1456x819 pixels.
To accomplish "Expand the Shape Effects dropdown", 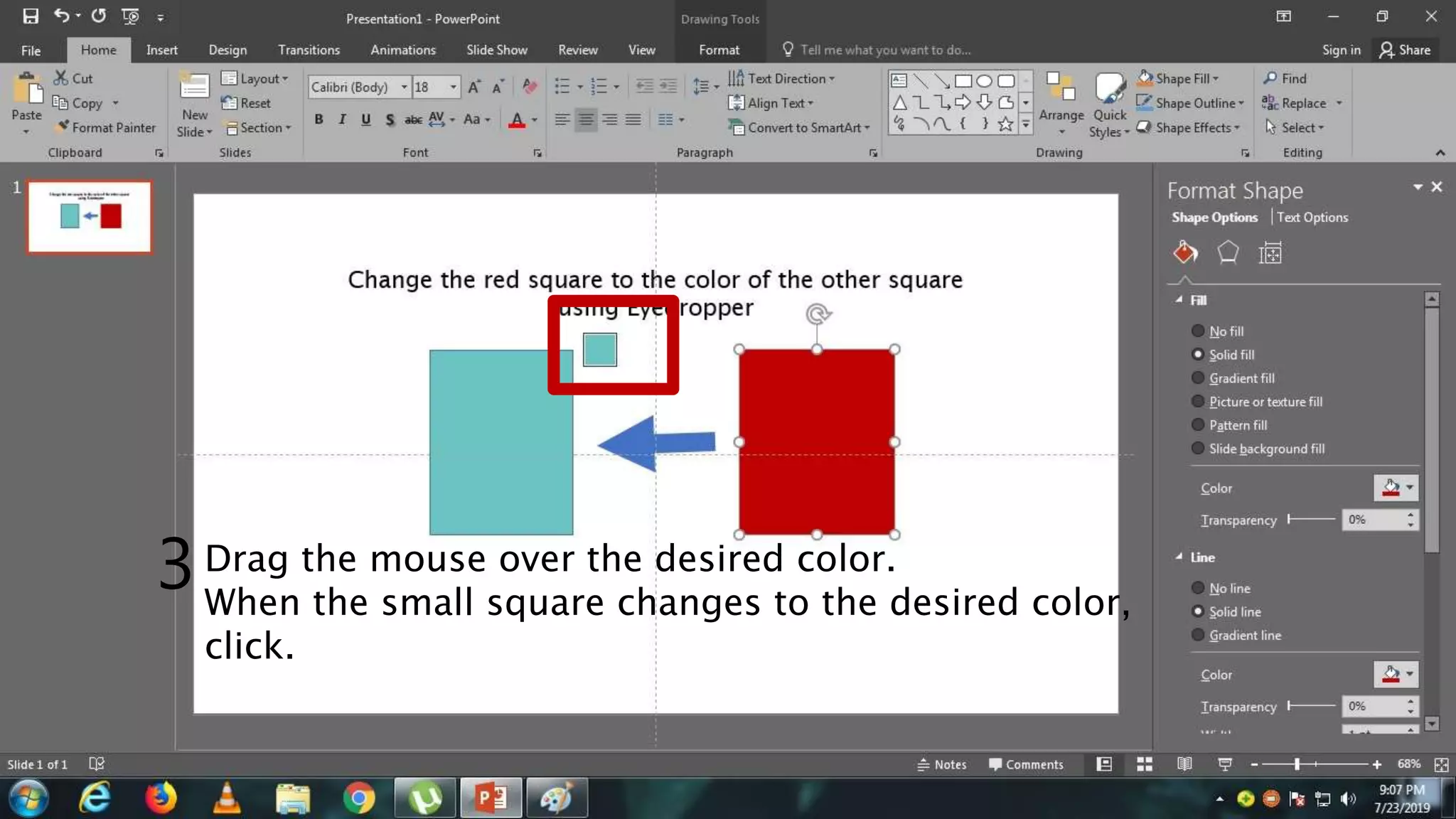I will point(1237,128).
